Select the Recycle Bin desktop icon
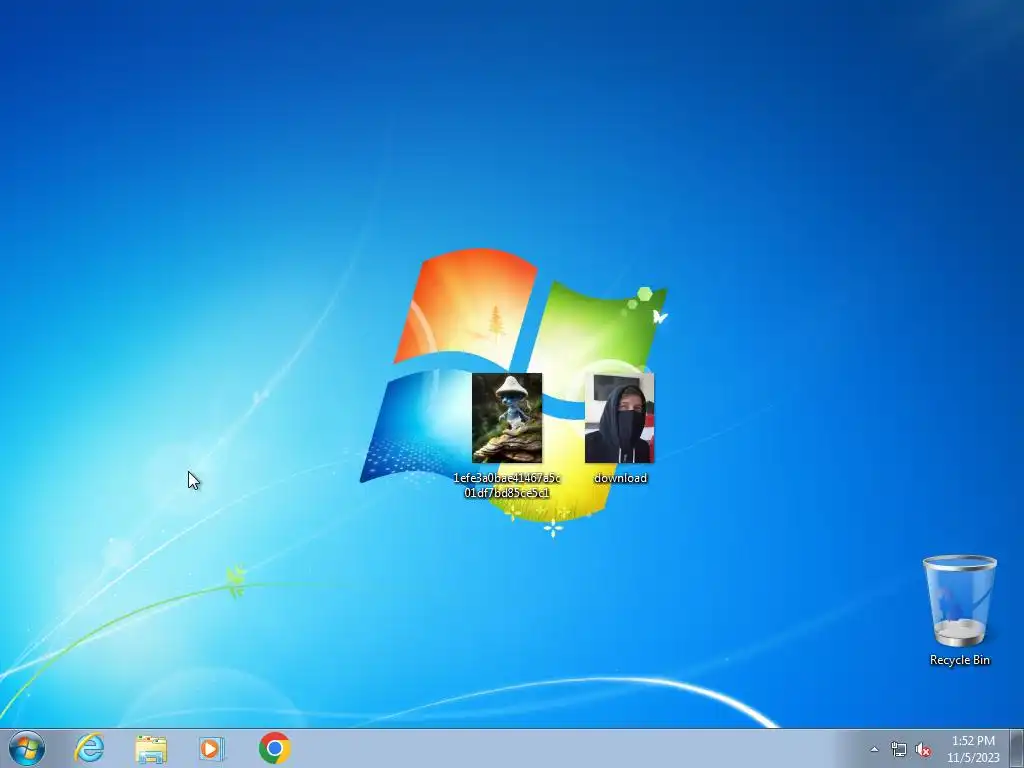 (x=959, y=601)
